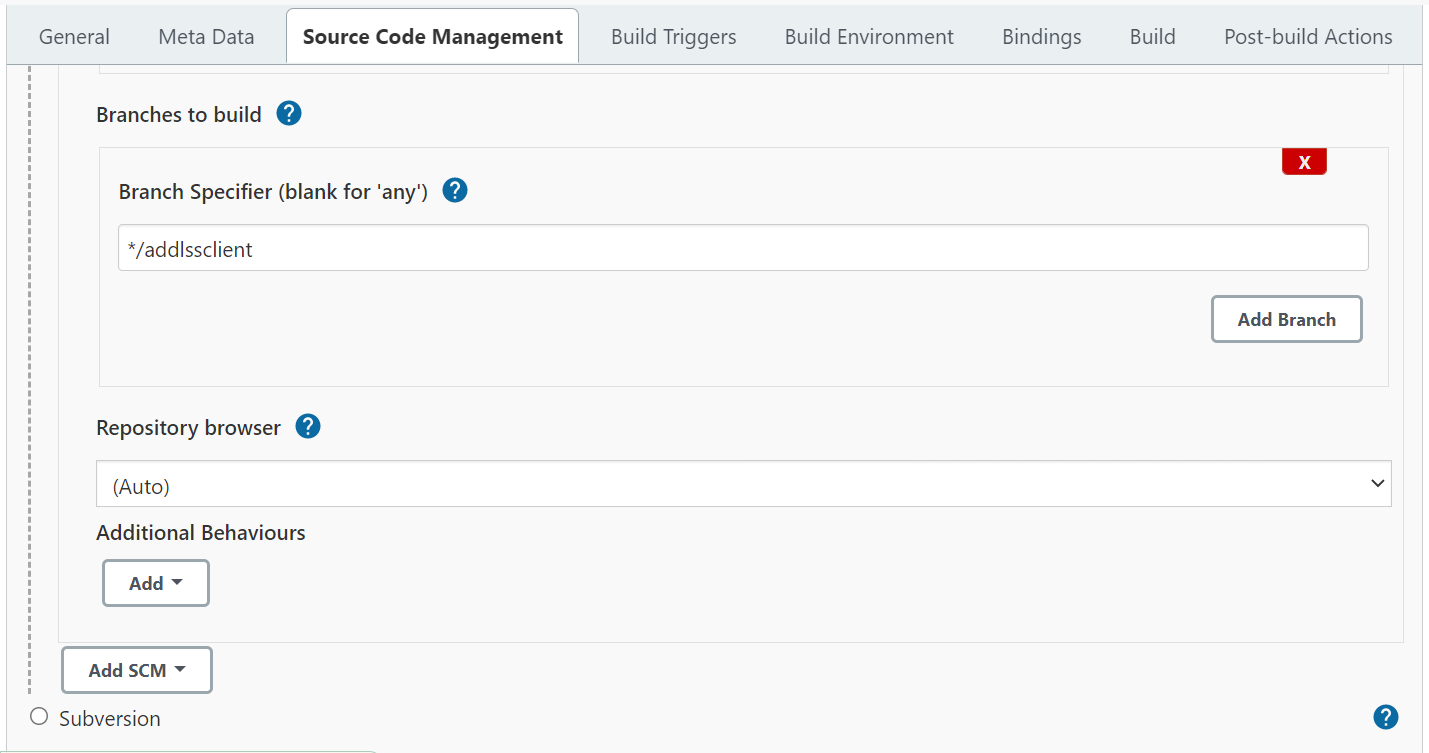Switch to the General tab

(x=74, y=37)
